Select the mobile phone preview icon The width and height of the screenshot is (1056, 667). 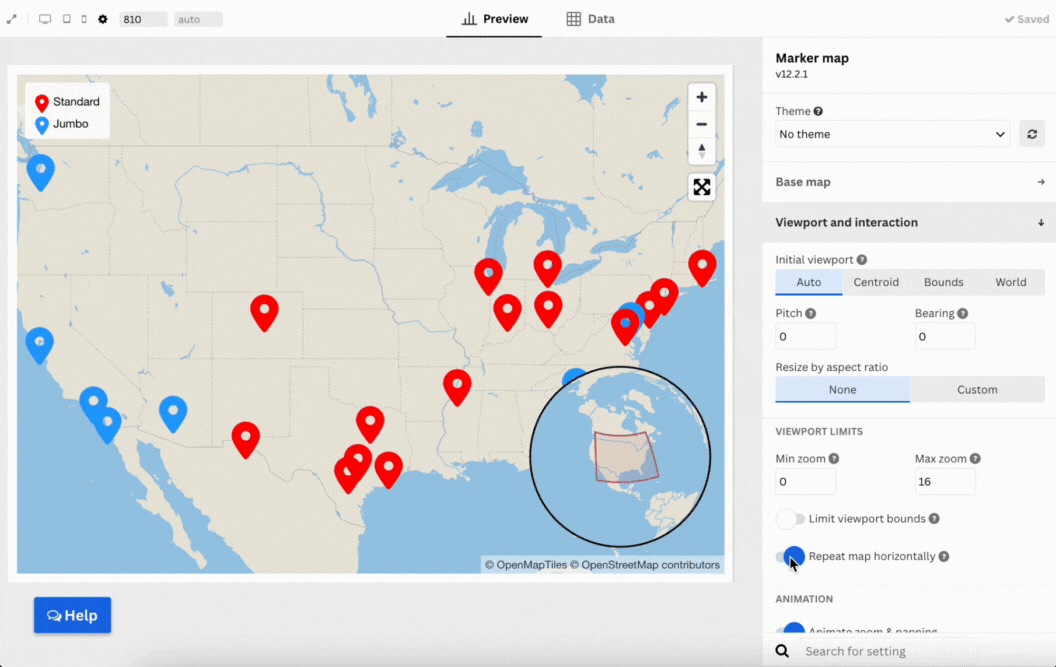(84, 19)
